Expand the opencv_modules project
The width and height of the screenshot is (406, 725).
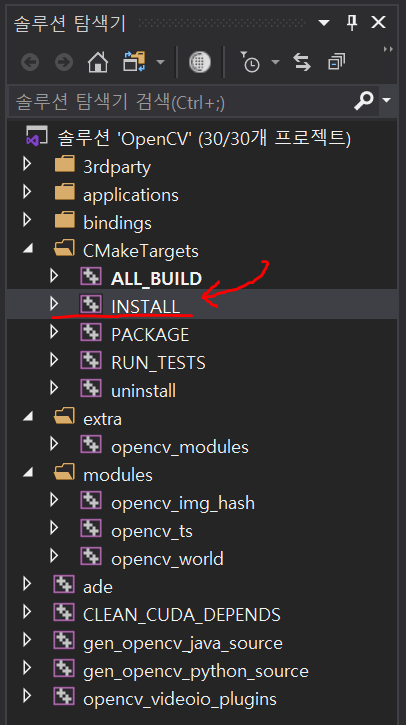(54, 444)
